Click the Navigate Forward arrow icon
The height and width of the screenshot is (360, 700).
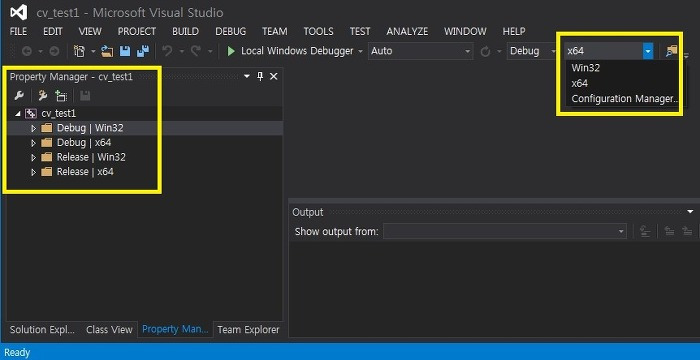pyautogui.click(x=54, y=51)
